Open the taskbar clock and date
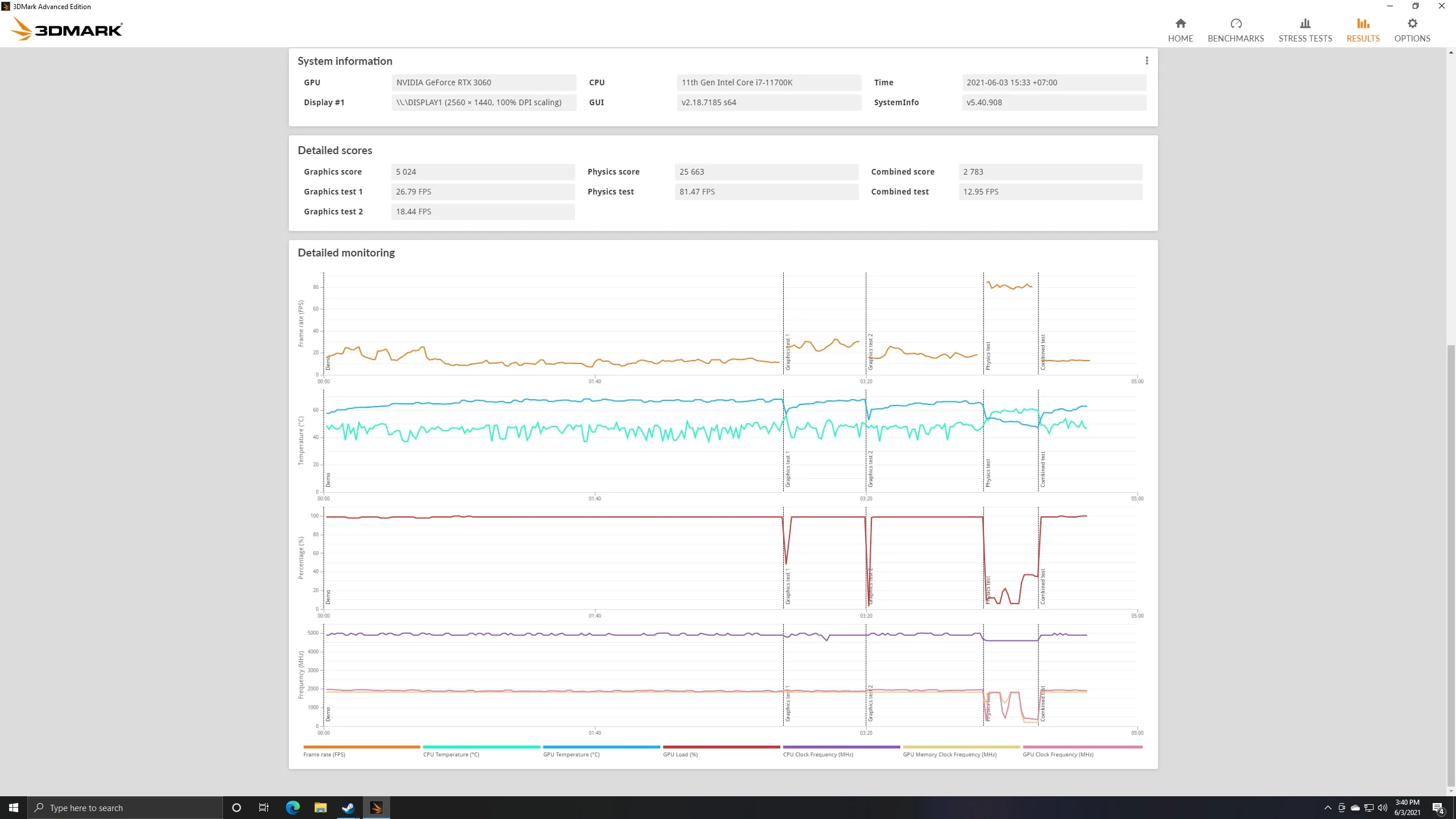The image size is (1456, 819). point(1408,808)
